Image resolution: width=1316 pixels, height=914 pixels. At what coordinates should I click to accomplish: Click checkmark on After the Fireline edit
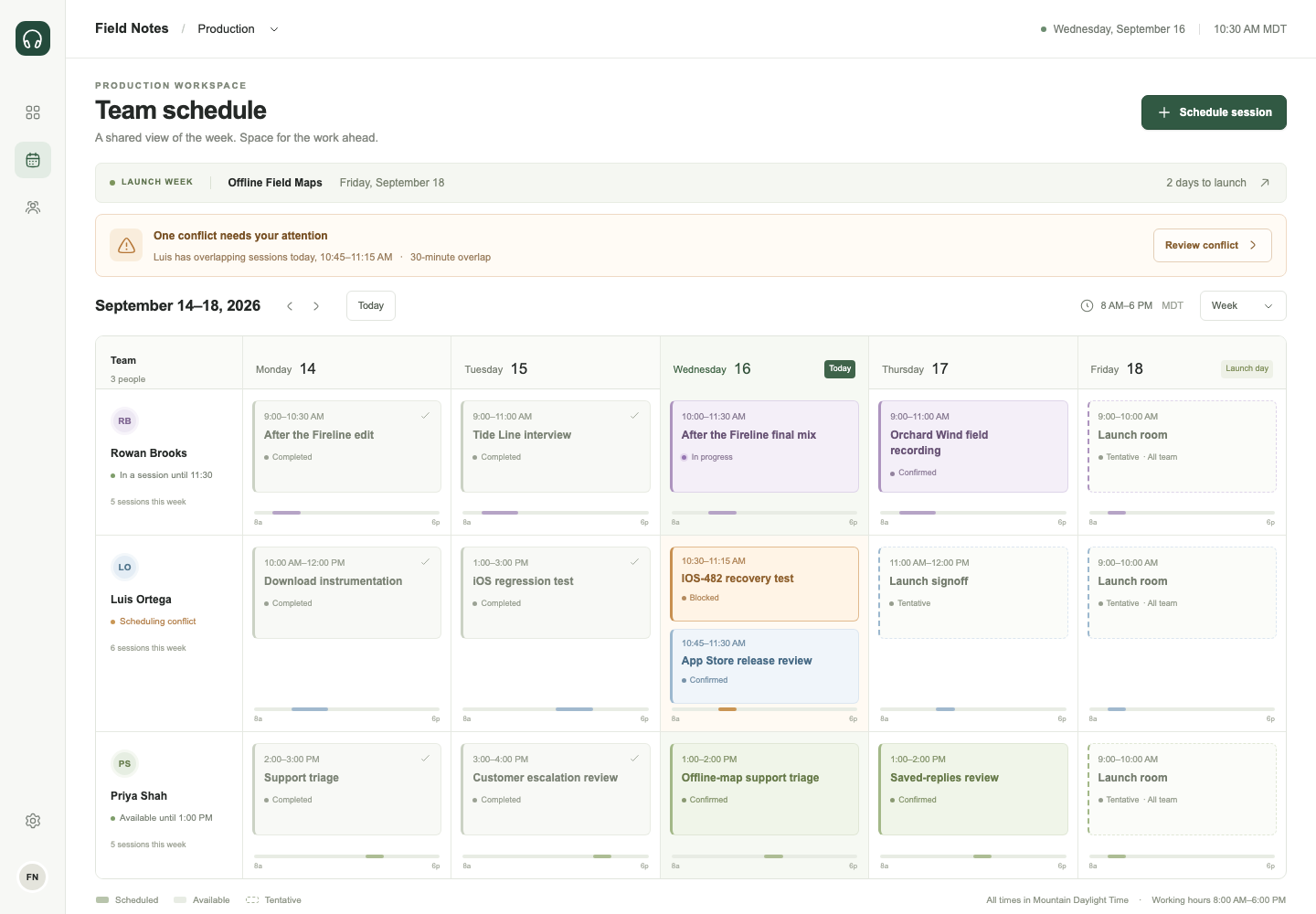(x=425, y=416)
